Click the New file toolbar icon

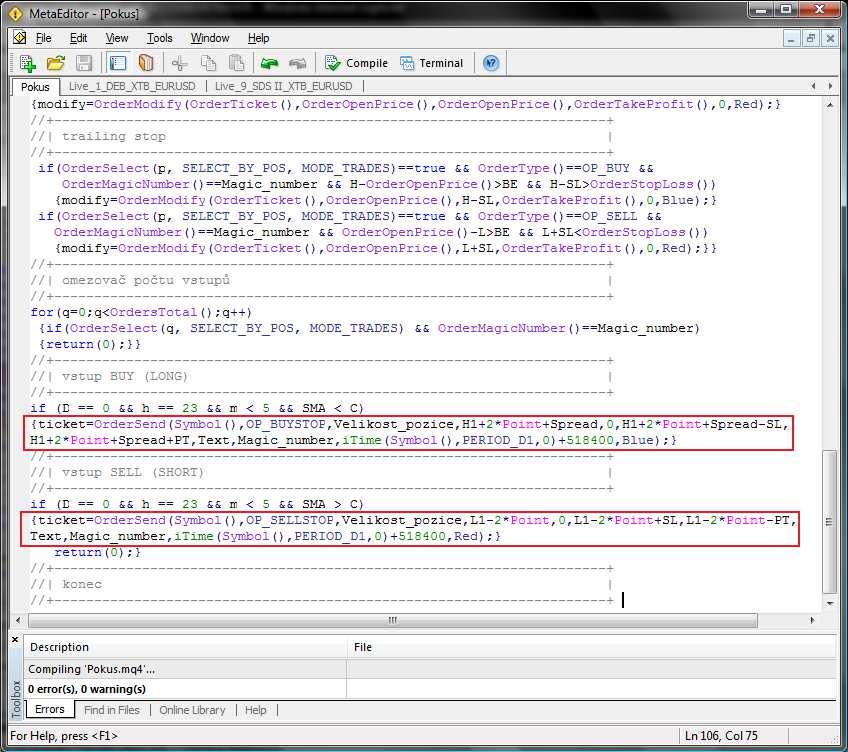[27, 63]
